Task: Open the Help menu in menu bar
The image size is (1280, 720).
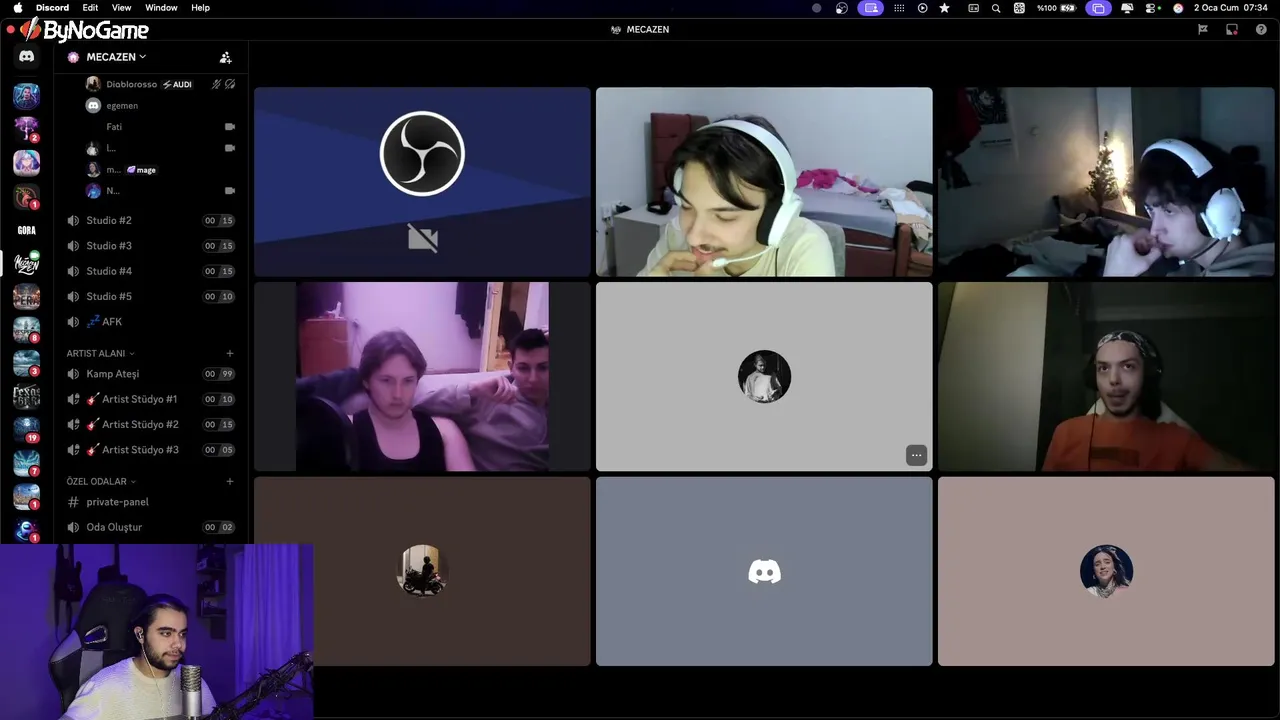Action: (200, 8)
